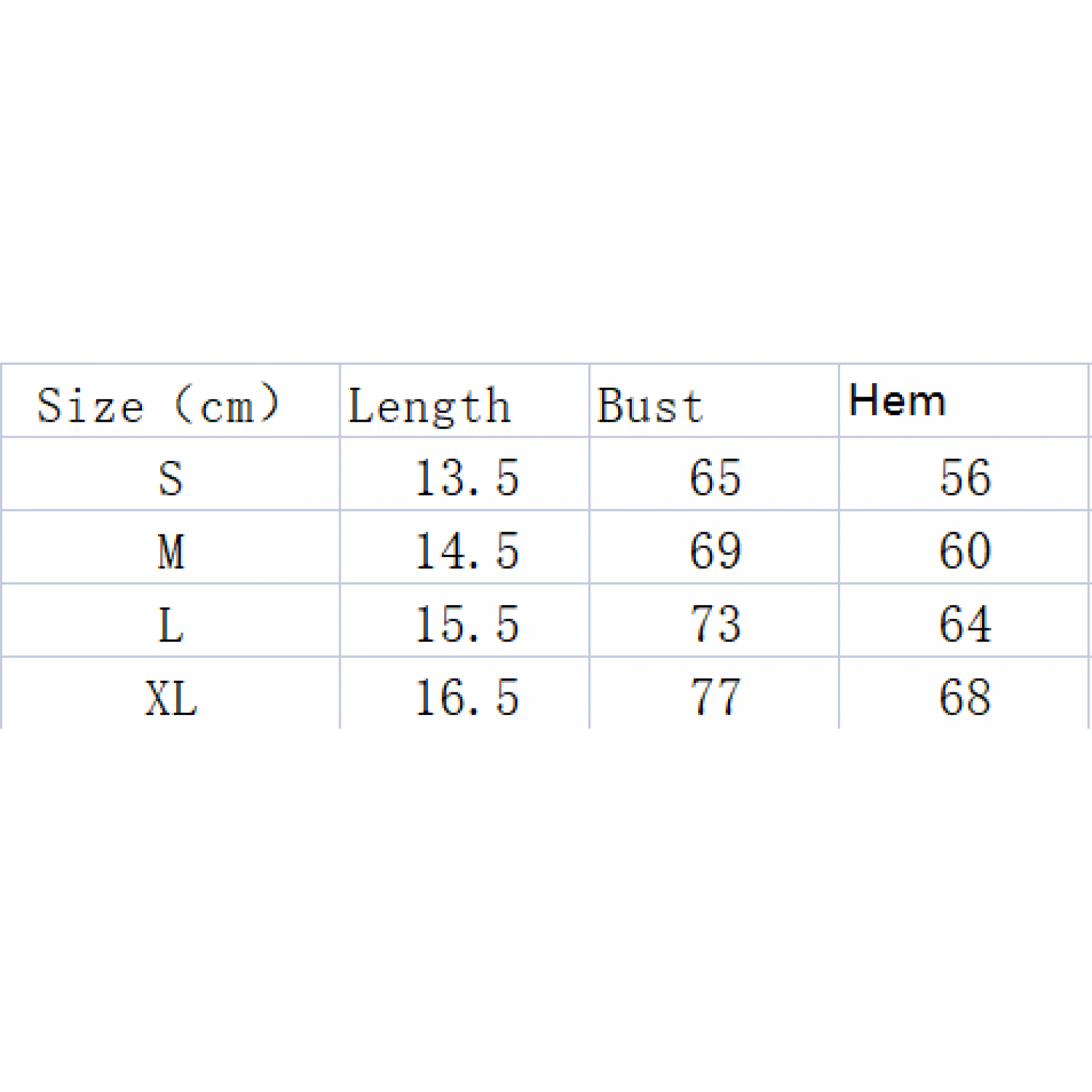
Task: Click the "Bust" column header
Action: point(650,405)
